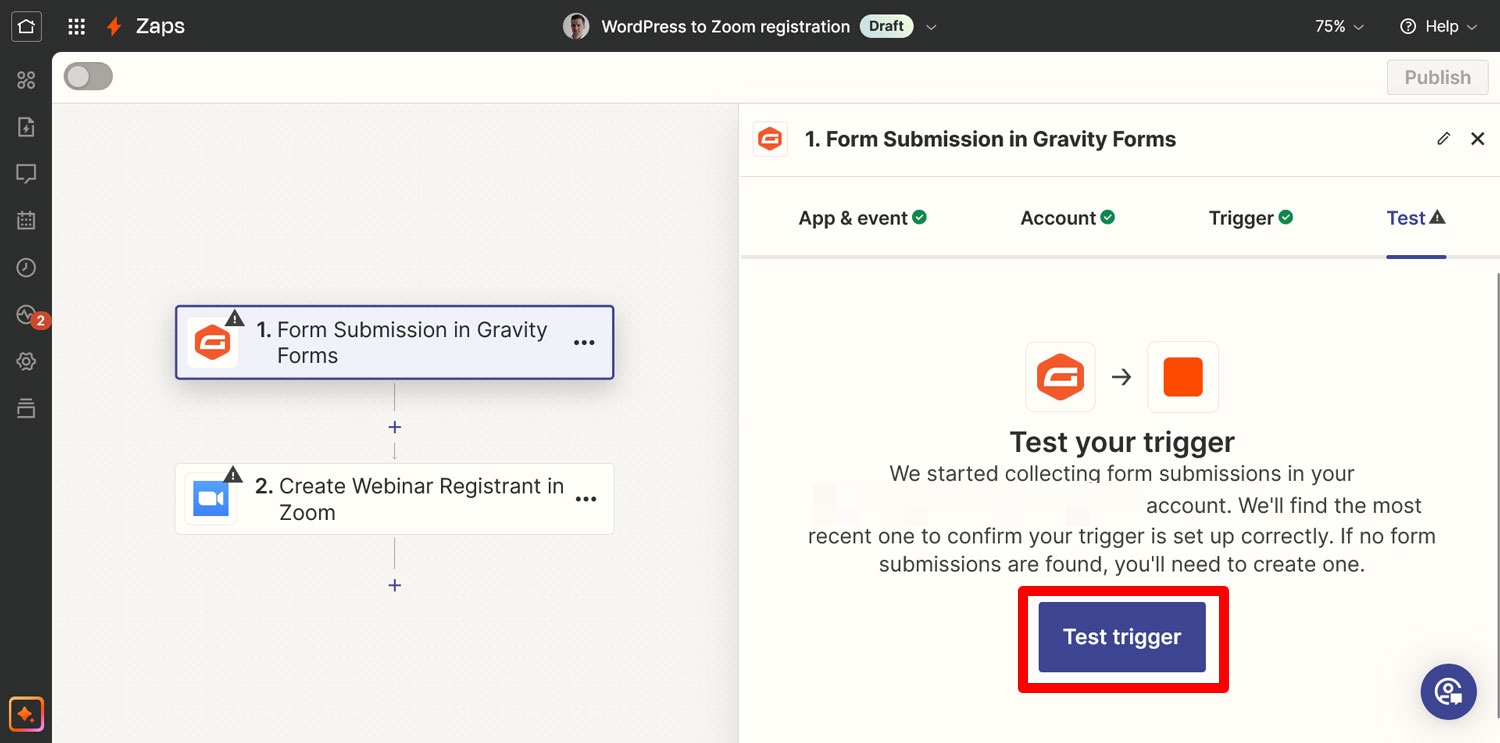The height and width of the screenshot is (743, 1500).
Task: Switch to the Account tab
Action: (x=1067, y=218)
